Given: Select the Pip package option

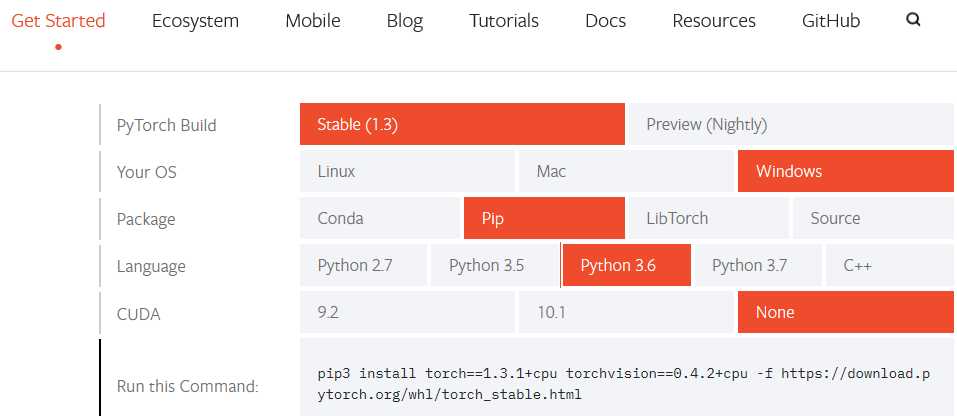Looking at the screenshot, I should [544, 218].
